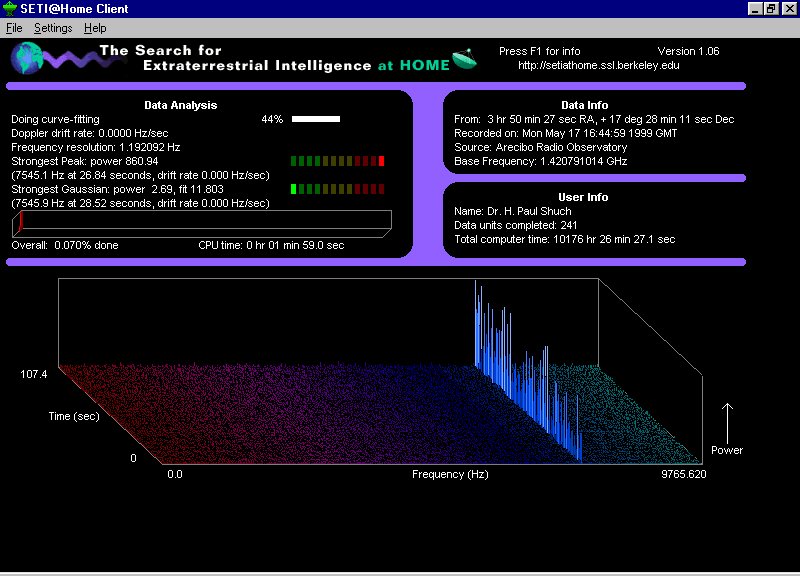
Task: Click the Data Analysis panel heading
Action: (180, 105)
